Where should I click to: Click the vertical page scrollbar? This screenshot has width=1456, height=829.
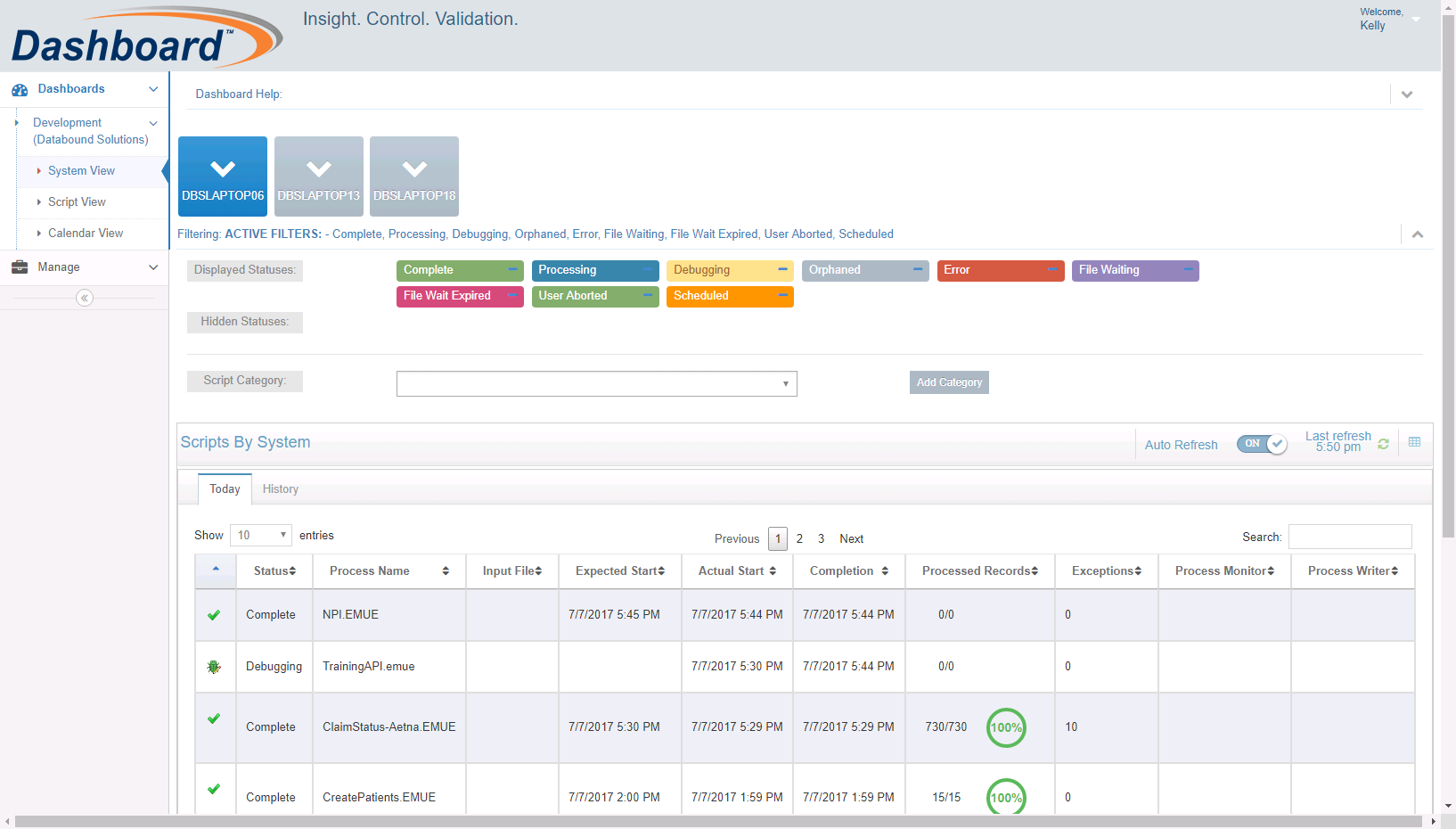click(x=1449, y=276)
